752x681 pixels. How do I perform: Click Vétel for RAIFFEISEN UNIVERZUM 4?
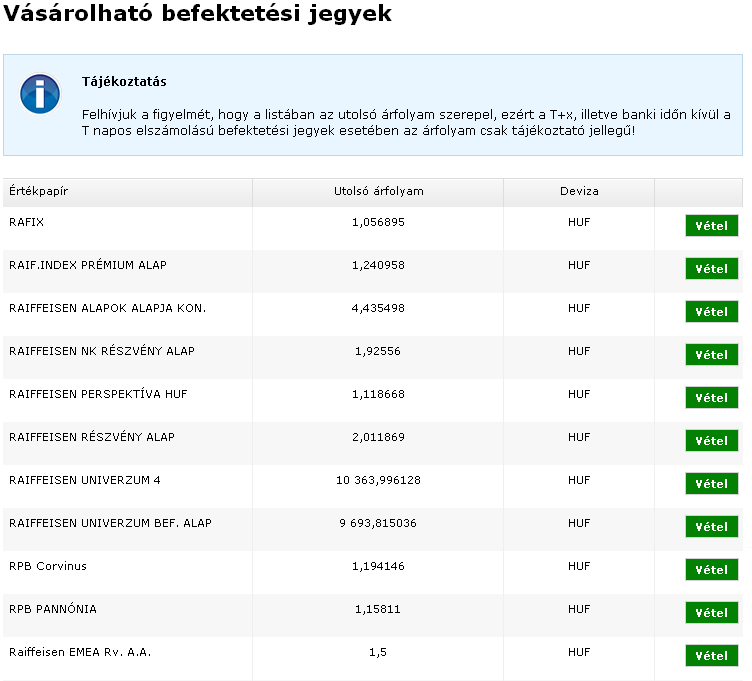(x=712, y=484)
